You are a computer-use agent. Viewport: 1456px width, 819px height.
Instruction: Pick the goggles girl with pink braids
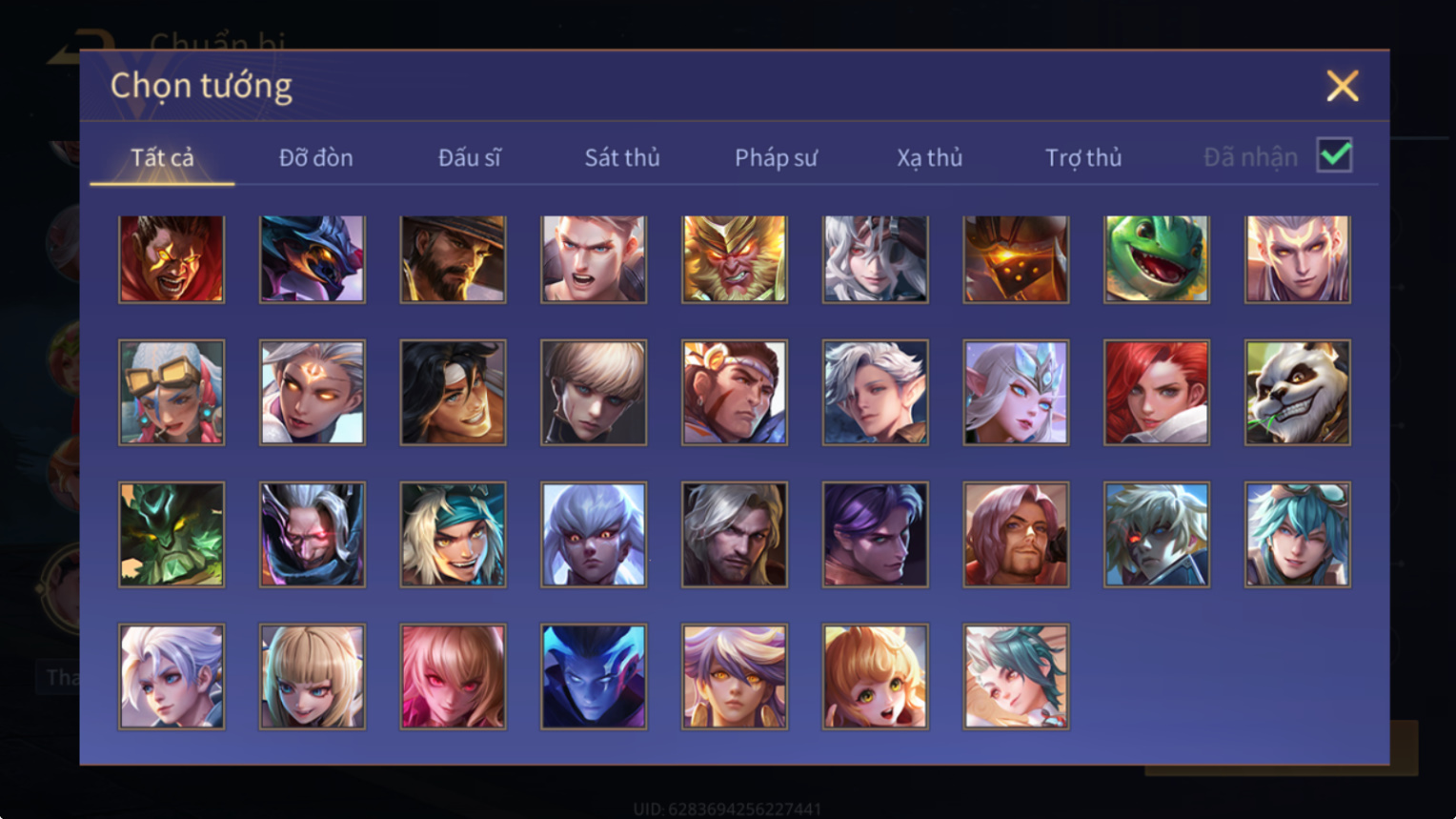click(x=172, y=392)
